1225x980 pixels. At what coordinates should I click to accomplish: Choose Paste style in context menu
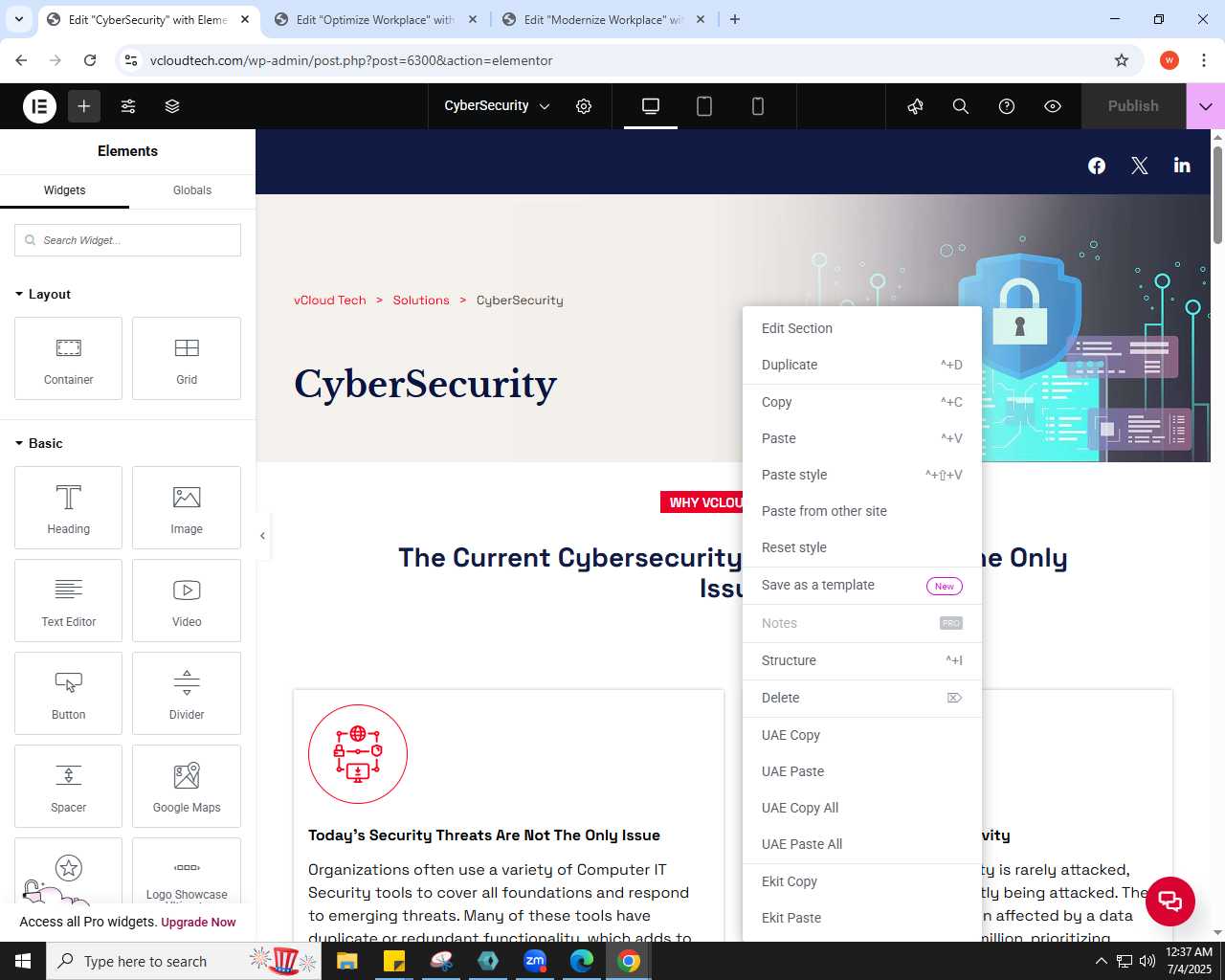862,475
